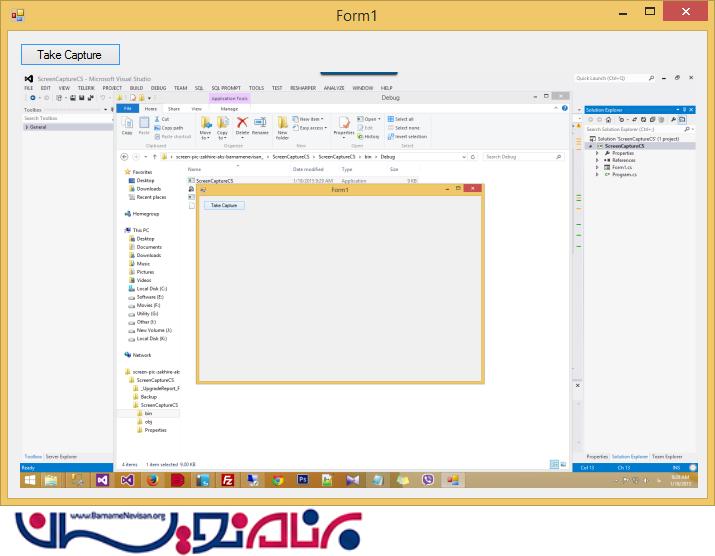Switch Explorer to details view toggle
Image resolution: width=715 pixels, height=556 pixels.
553,464
